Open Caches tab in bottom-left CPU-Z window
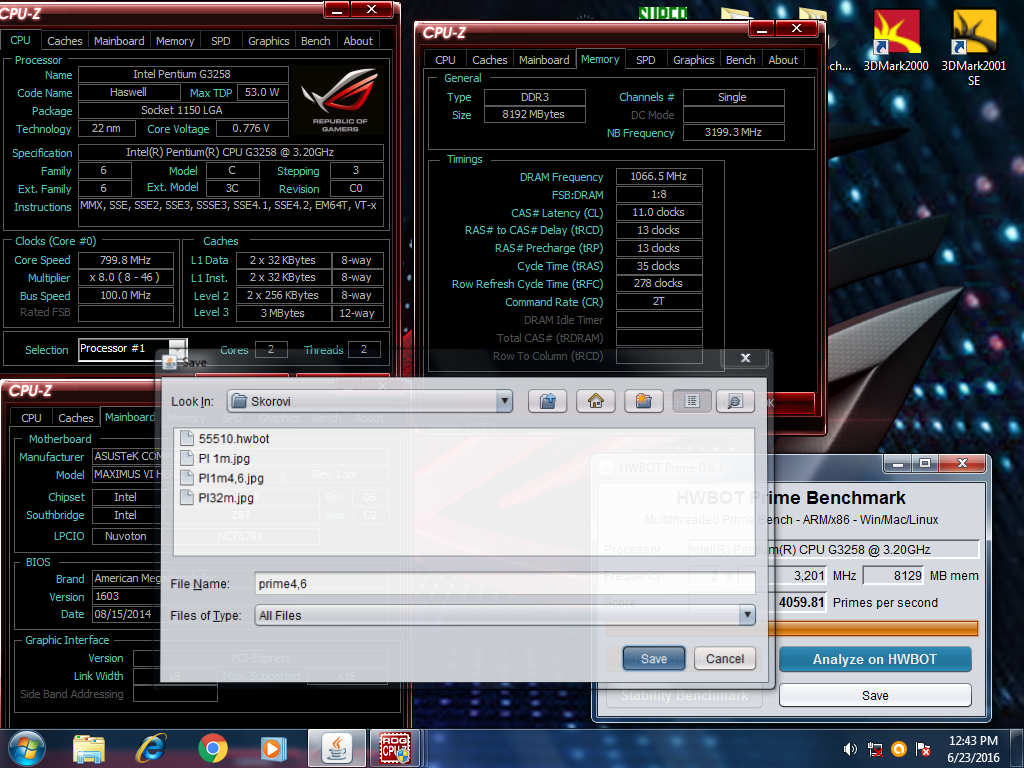 click(76, 418)
